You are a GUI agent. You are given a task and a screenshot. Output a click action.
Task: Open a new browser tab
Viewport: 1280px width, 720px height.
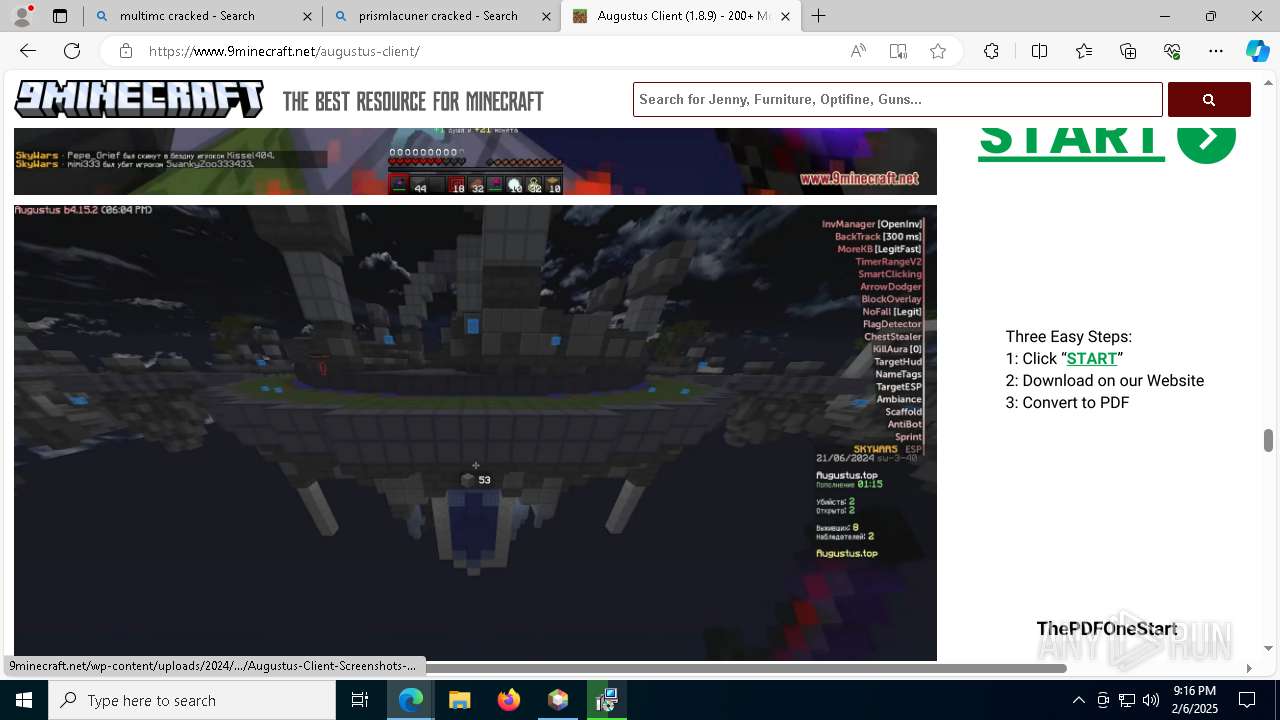[818, 16]
